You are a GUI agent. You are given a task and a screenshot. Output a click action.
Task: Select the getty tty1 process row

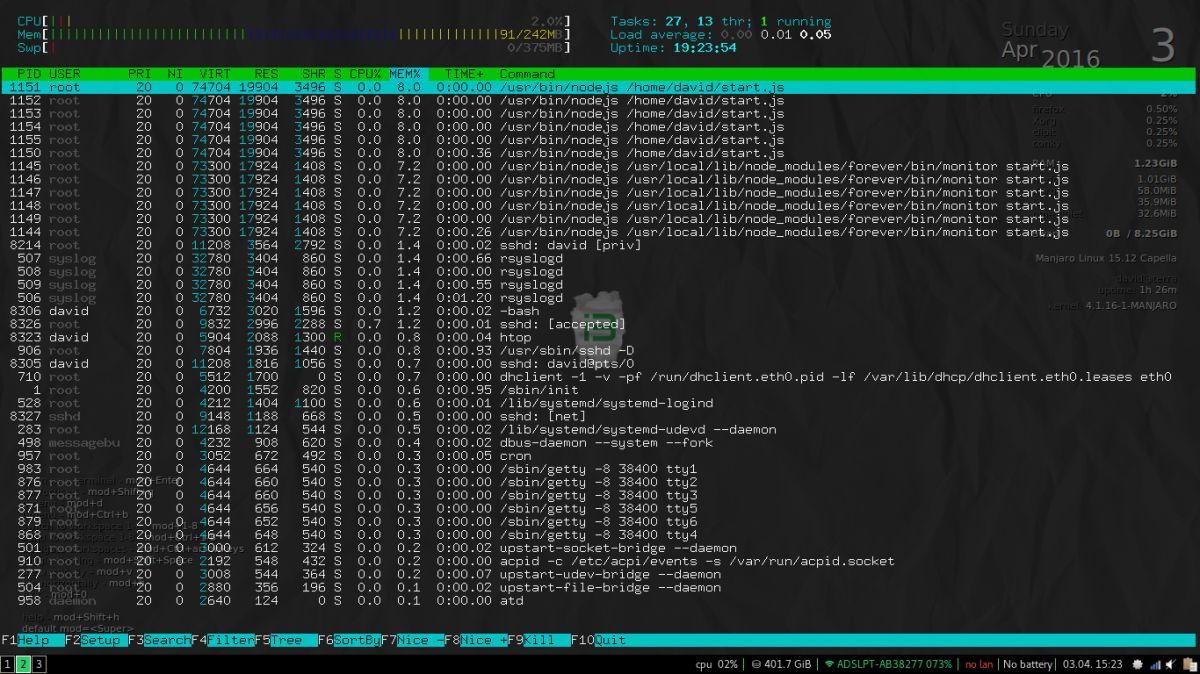[x=600, y=469]
